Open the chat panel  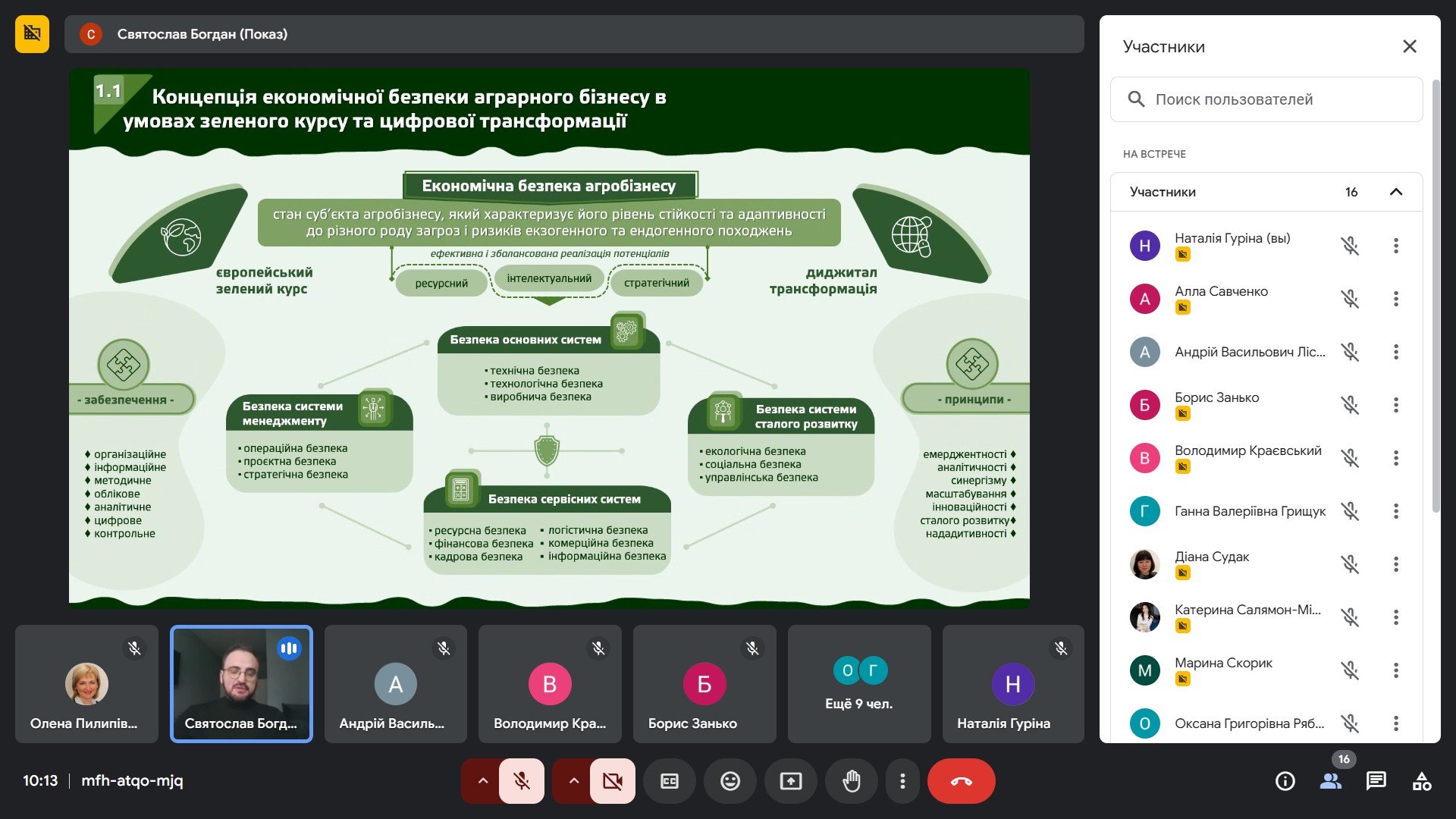pos(1376,781)
